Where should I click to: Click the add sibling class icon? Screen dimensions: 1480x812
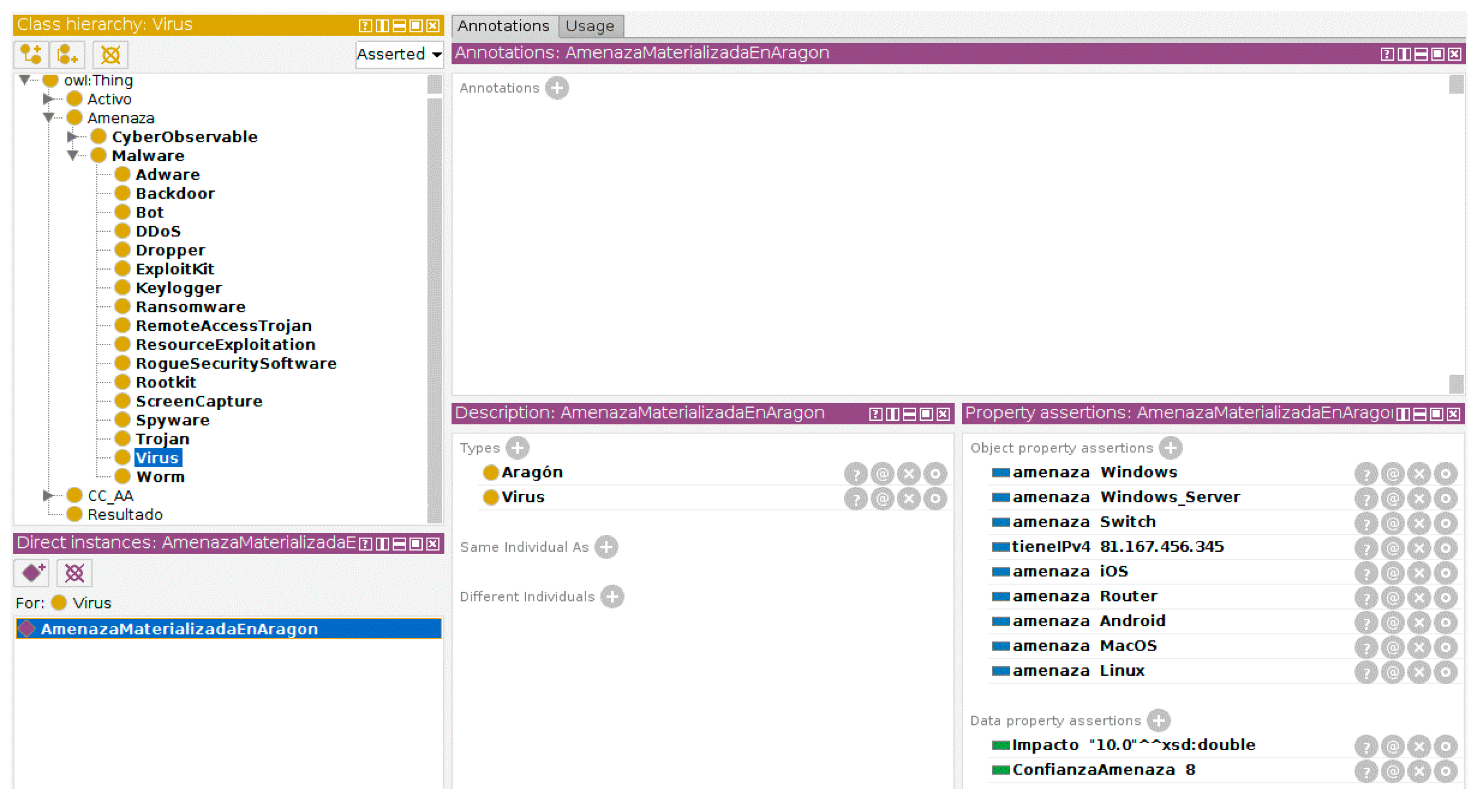pos(67,55)
